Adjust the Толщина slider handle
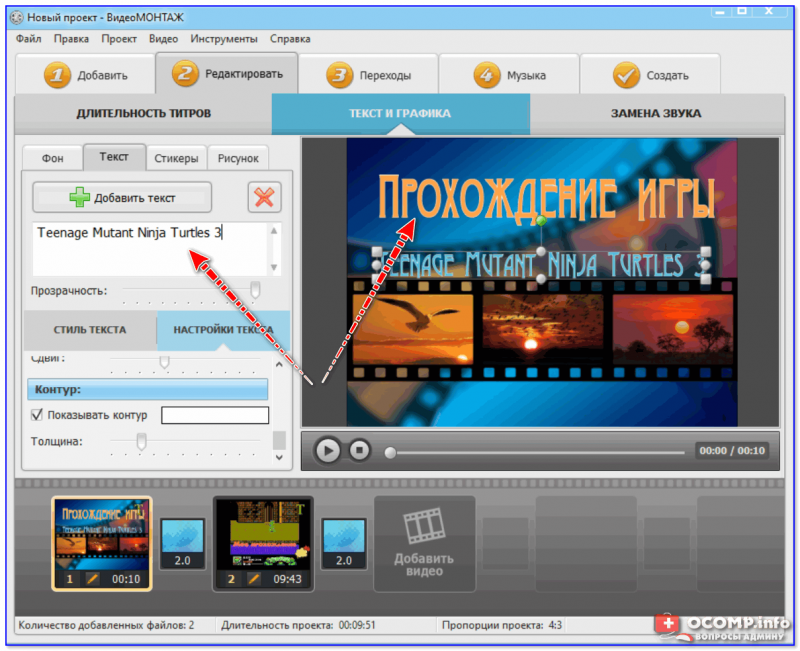The height and width of the screenshot is (651, 800). 142,441
